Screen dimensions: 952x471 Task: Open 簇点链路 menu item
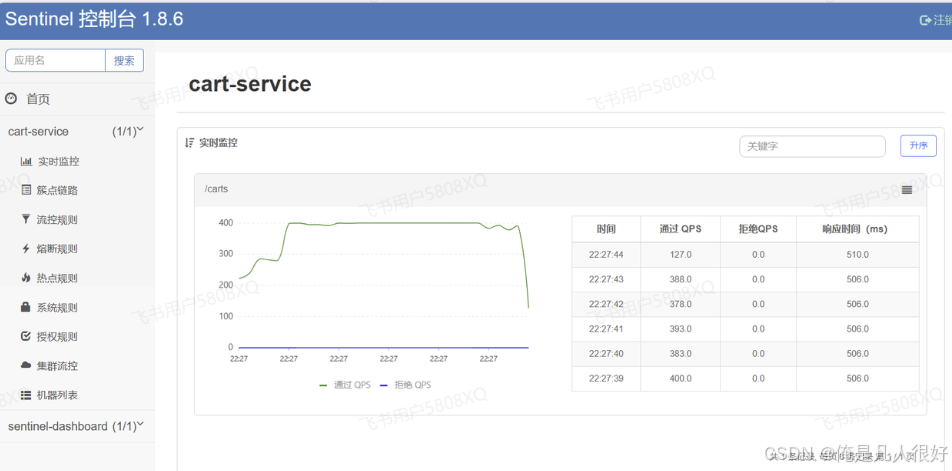pos(58,191)
